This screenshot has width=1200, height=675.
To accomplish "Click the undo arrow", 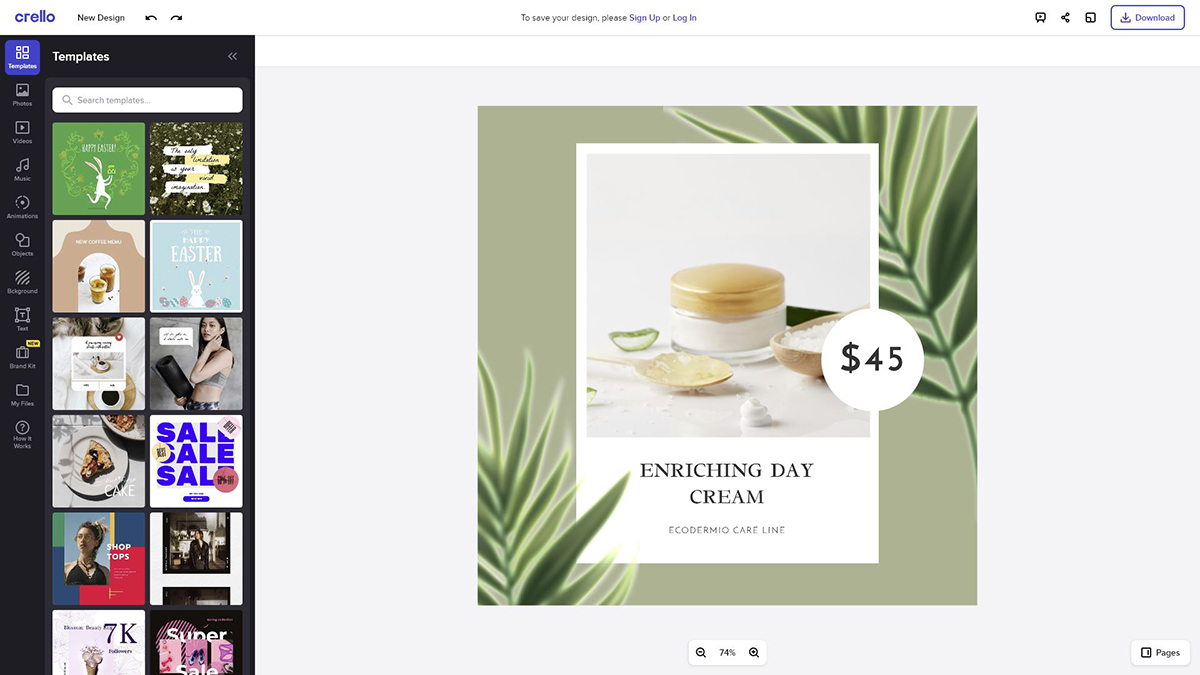I will click(x=151, y=18).
